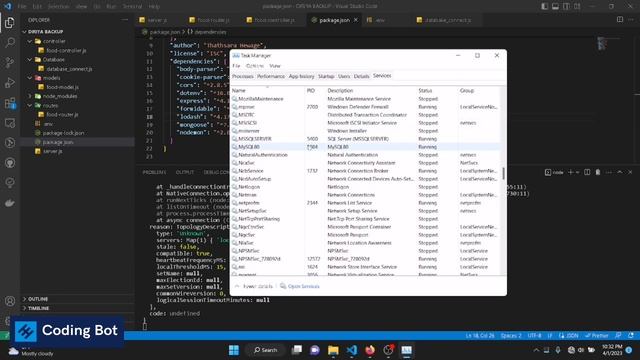Click the Open Services link
640x360 pixels.
pyautogui.click(x=304, y=286)
